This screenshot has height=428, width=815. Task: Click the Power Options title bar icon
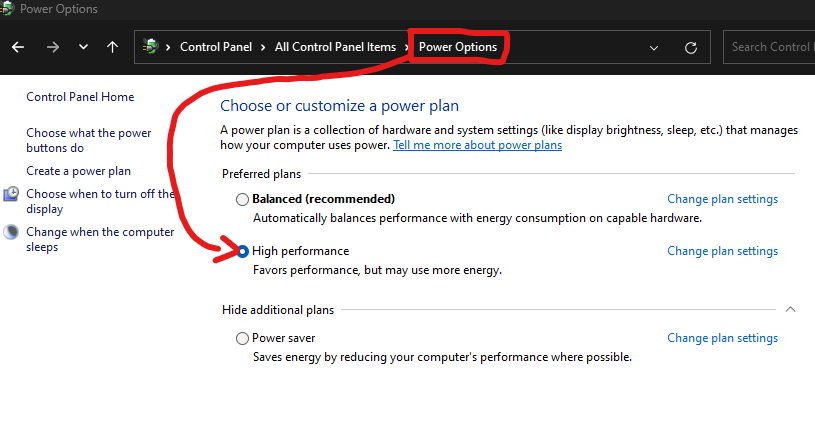pos(7,9)
